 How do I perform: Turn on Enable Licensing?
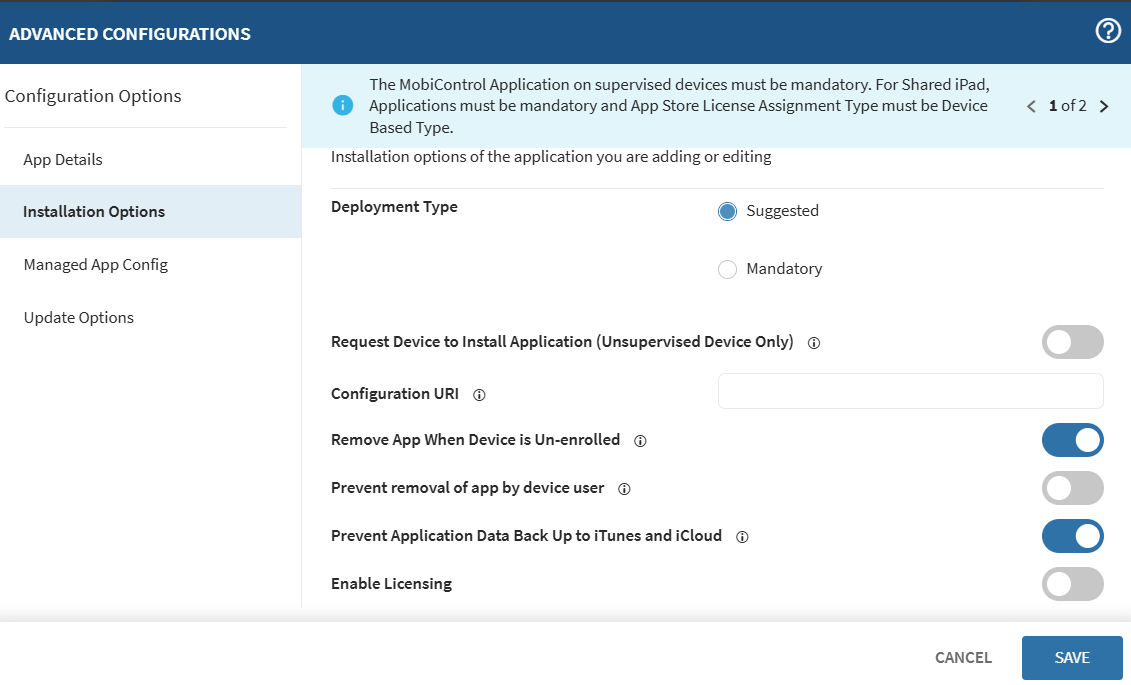pos(1072,584)
